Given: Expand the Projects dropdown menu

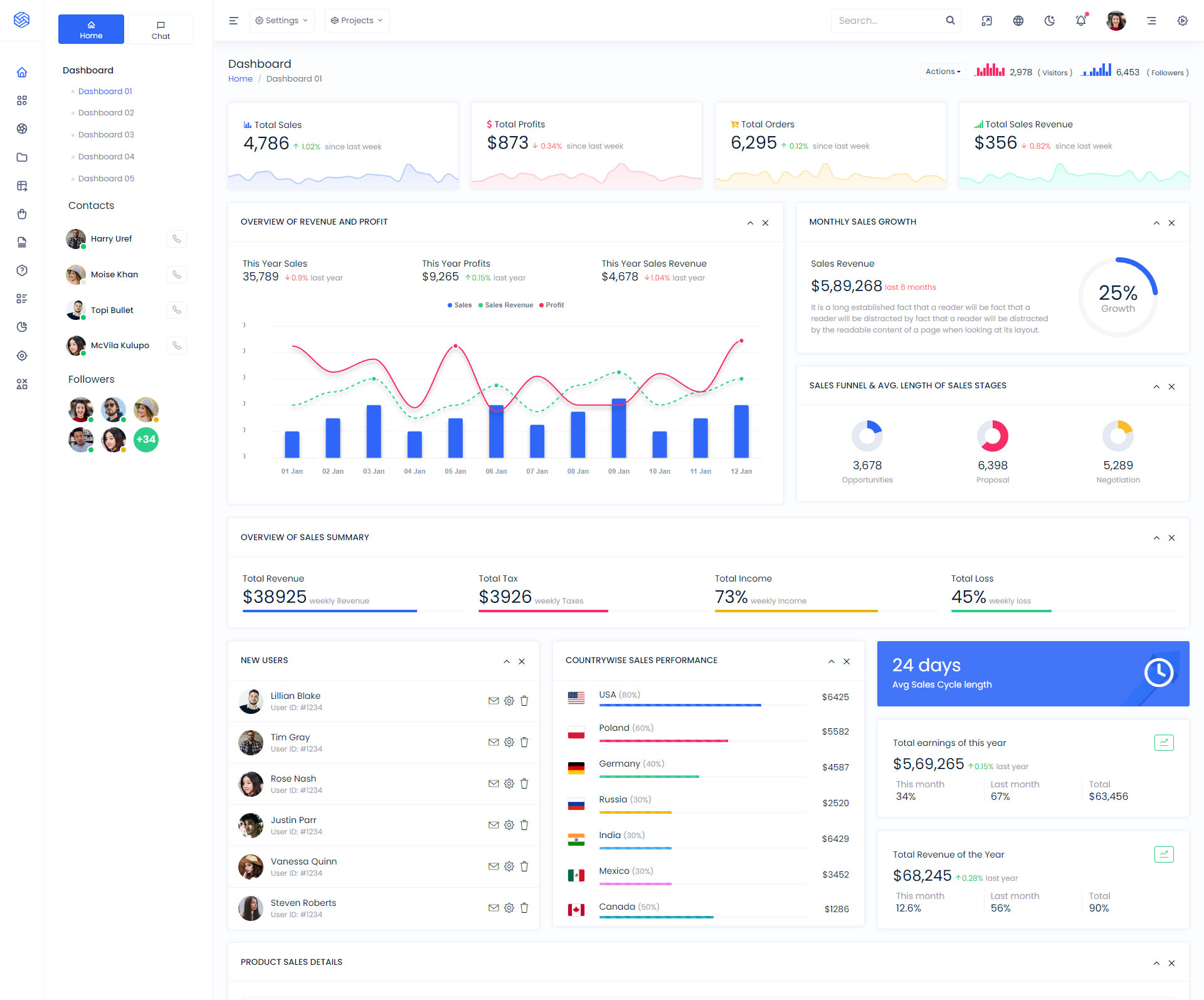Looking at the screenshot, I should pyautogui.click(x=357, y=21).
